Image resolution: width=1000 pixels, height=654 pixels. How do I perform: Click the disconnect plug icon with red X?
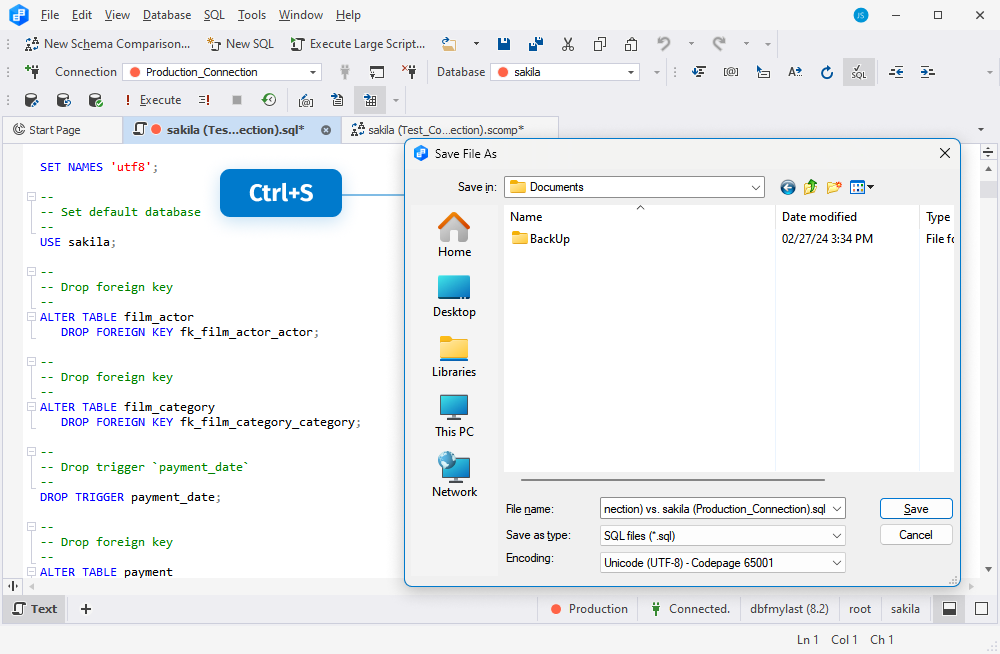409,71
